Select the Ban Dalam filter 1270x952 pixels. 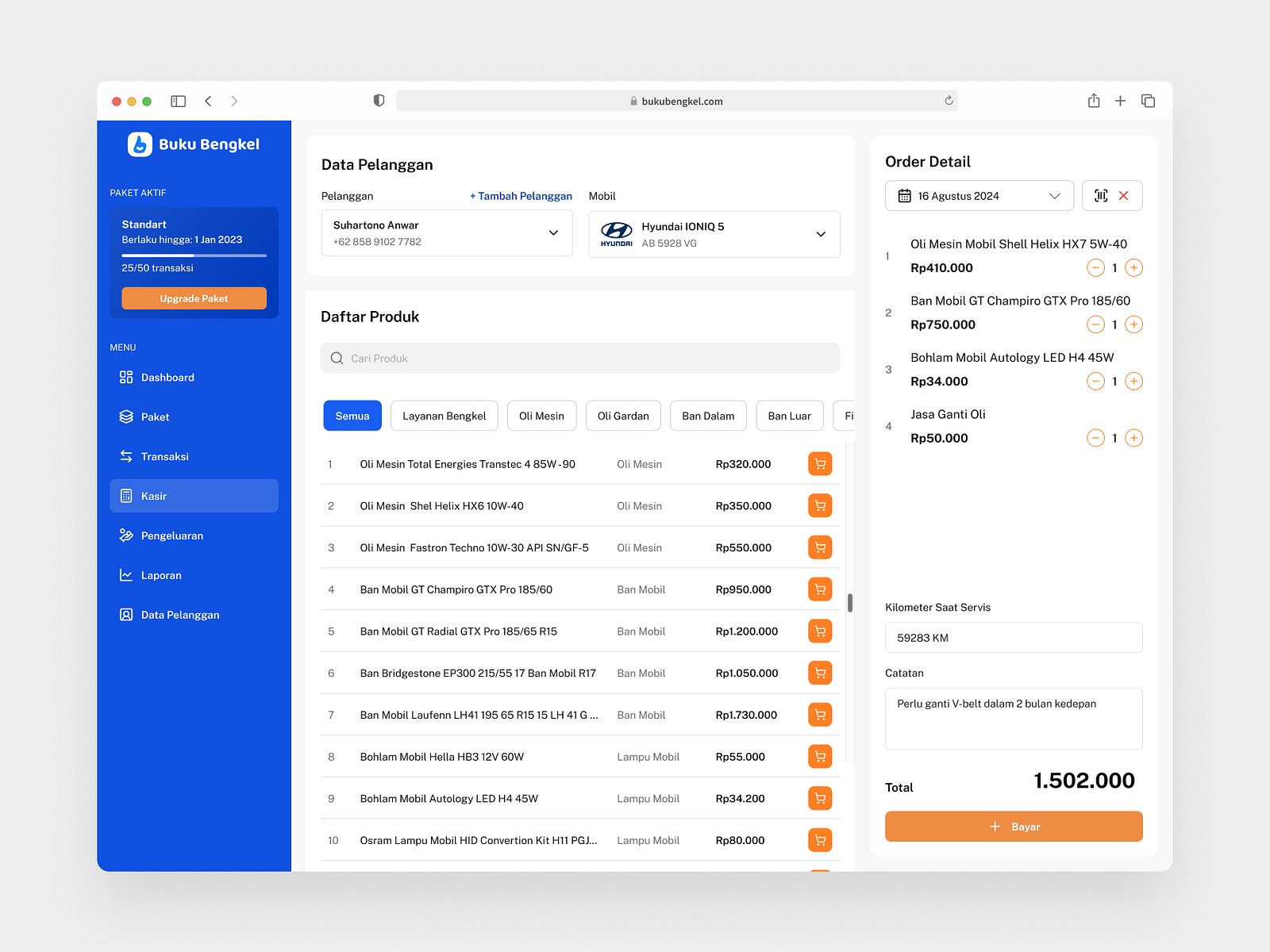(x=707, y=415)
